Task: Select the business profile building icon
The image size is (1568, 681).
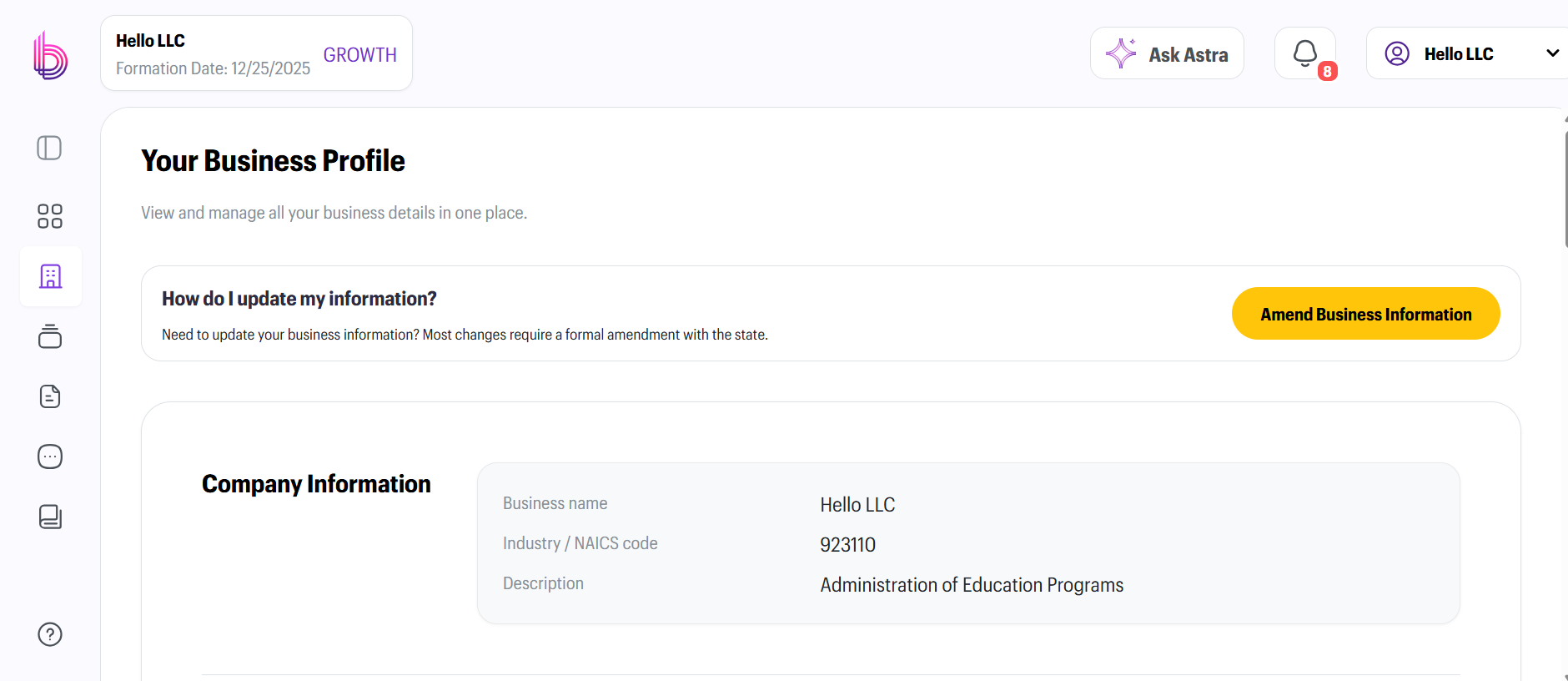Action: (51, 276)
